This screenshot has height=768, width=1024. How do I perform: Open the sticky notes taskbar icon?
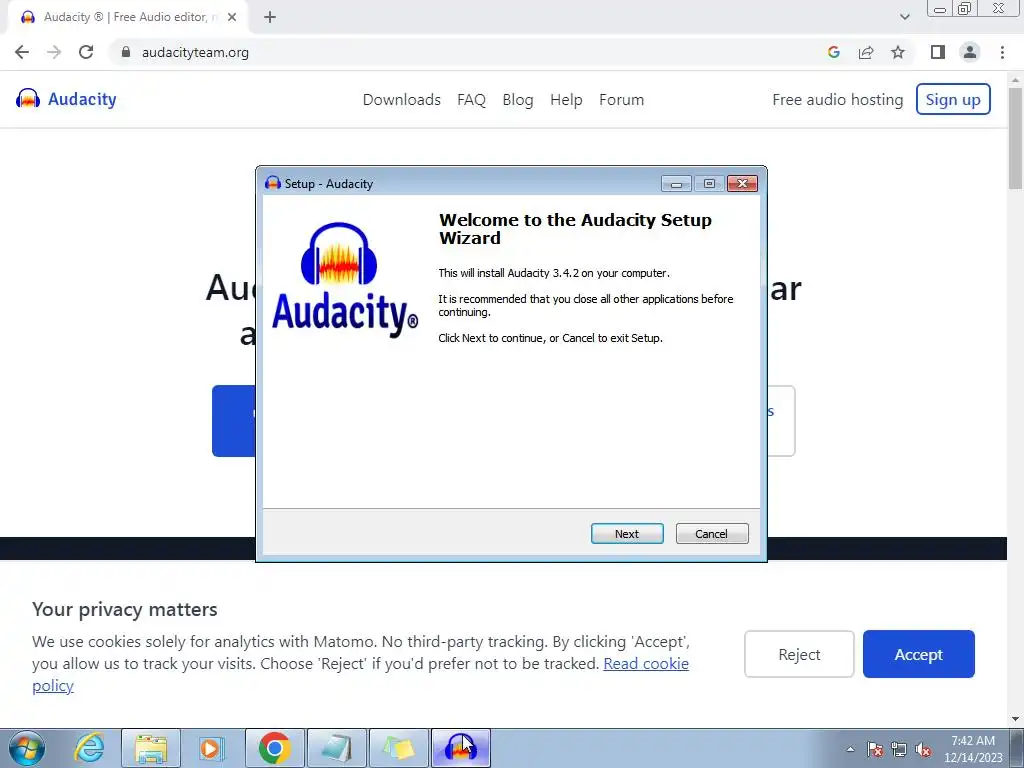pyautogui.click(x=399, y=748)
